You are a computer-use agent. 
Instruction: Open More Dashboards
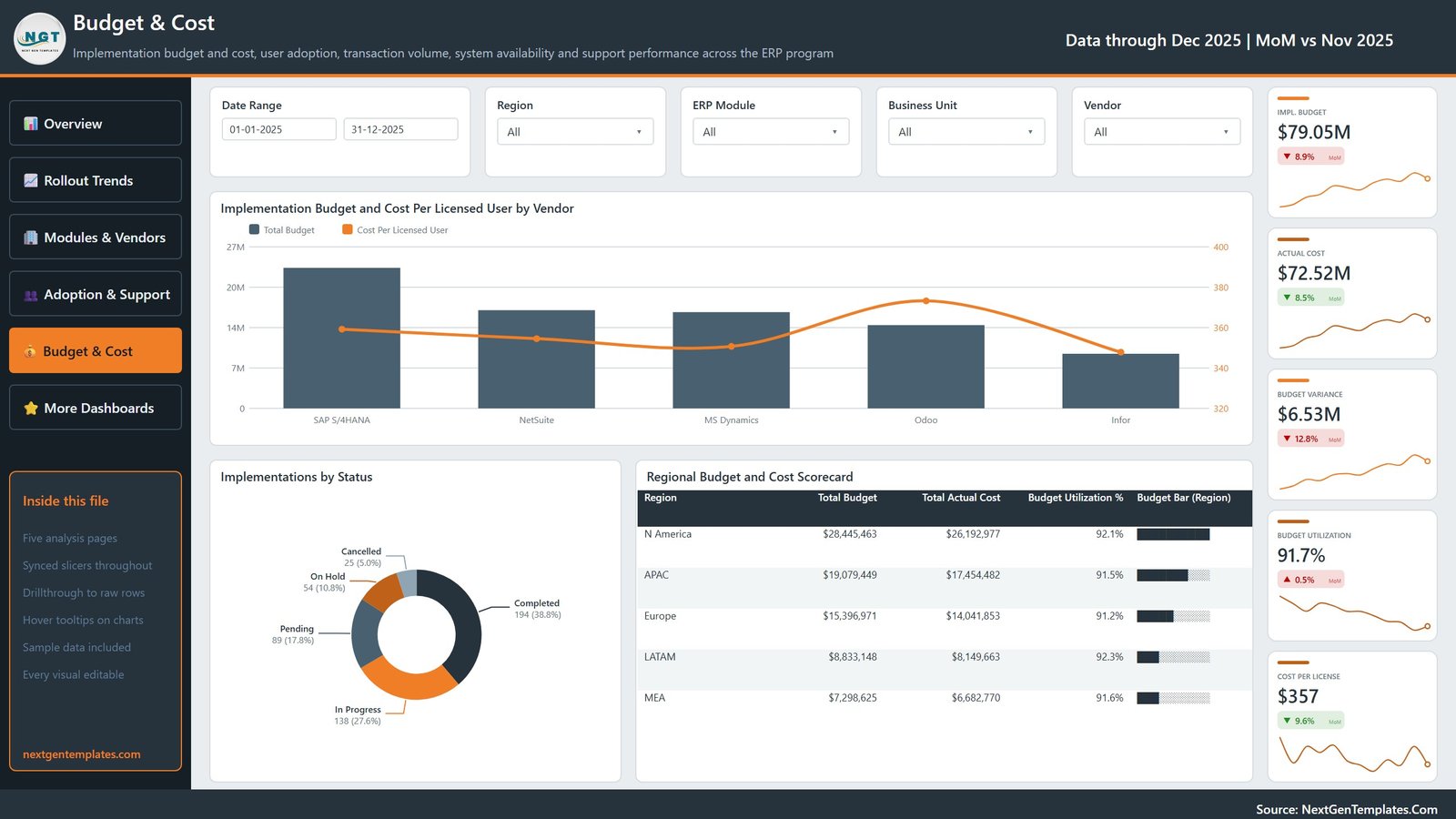point(96,408)
